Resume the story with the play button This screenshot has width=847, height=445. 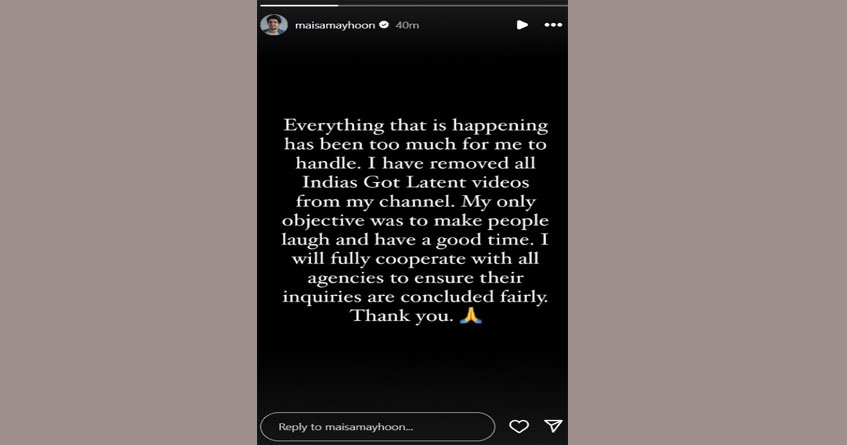coord(522,25)
